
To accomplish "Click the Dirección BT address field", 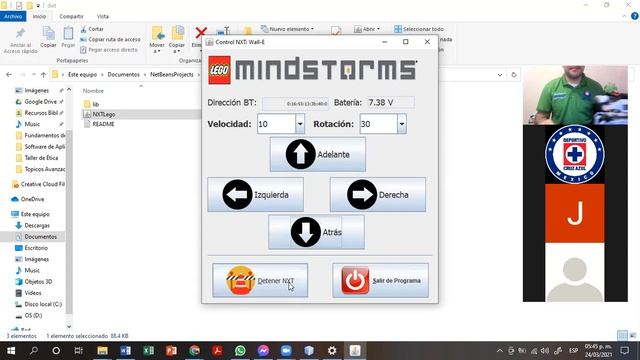I will [x=295, y=103].
